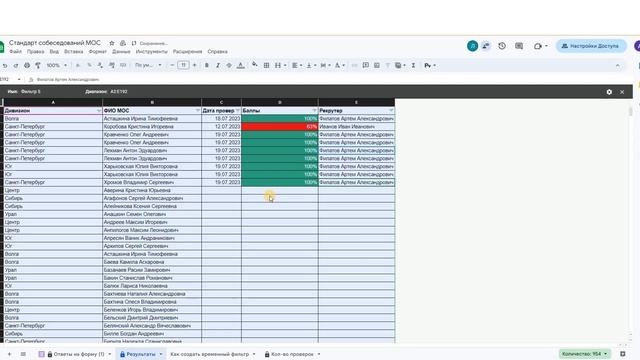The image size is (640, 360).
Task: Insert a link icon
Action: [354, 65]
